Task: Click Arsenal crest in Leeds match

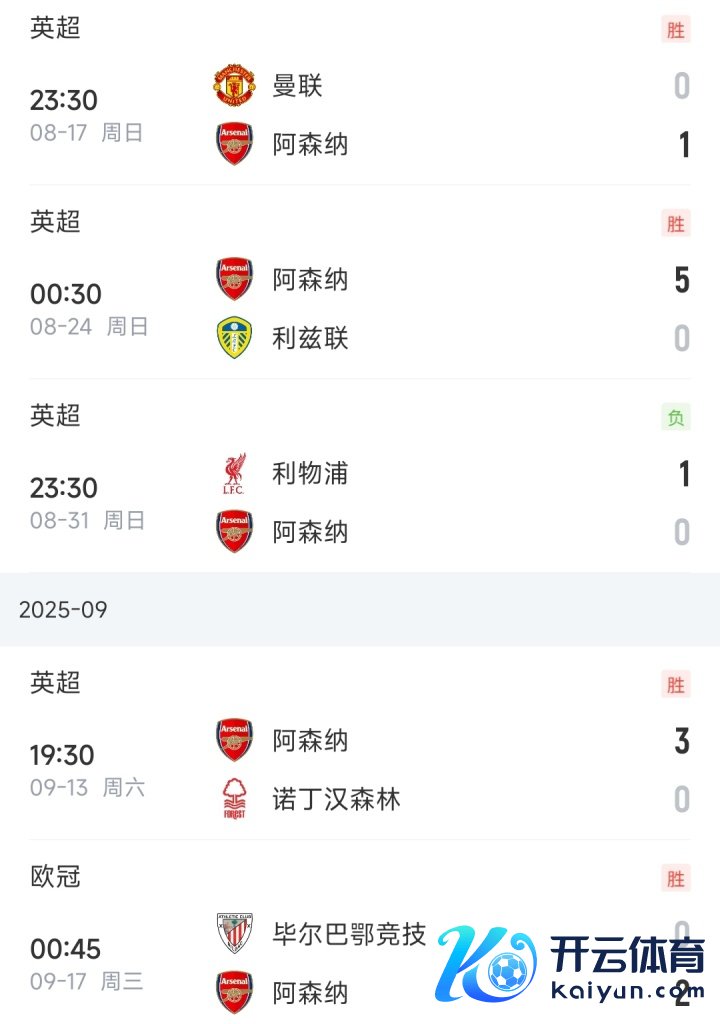Action: (x=234, y=279)
